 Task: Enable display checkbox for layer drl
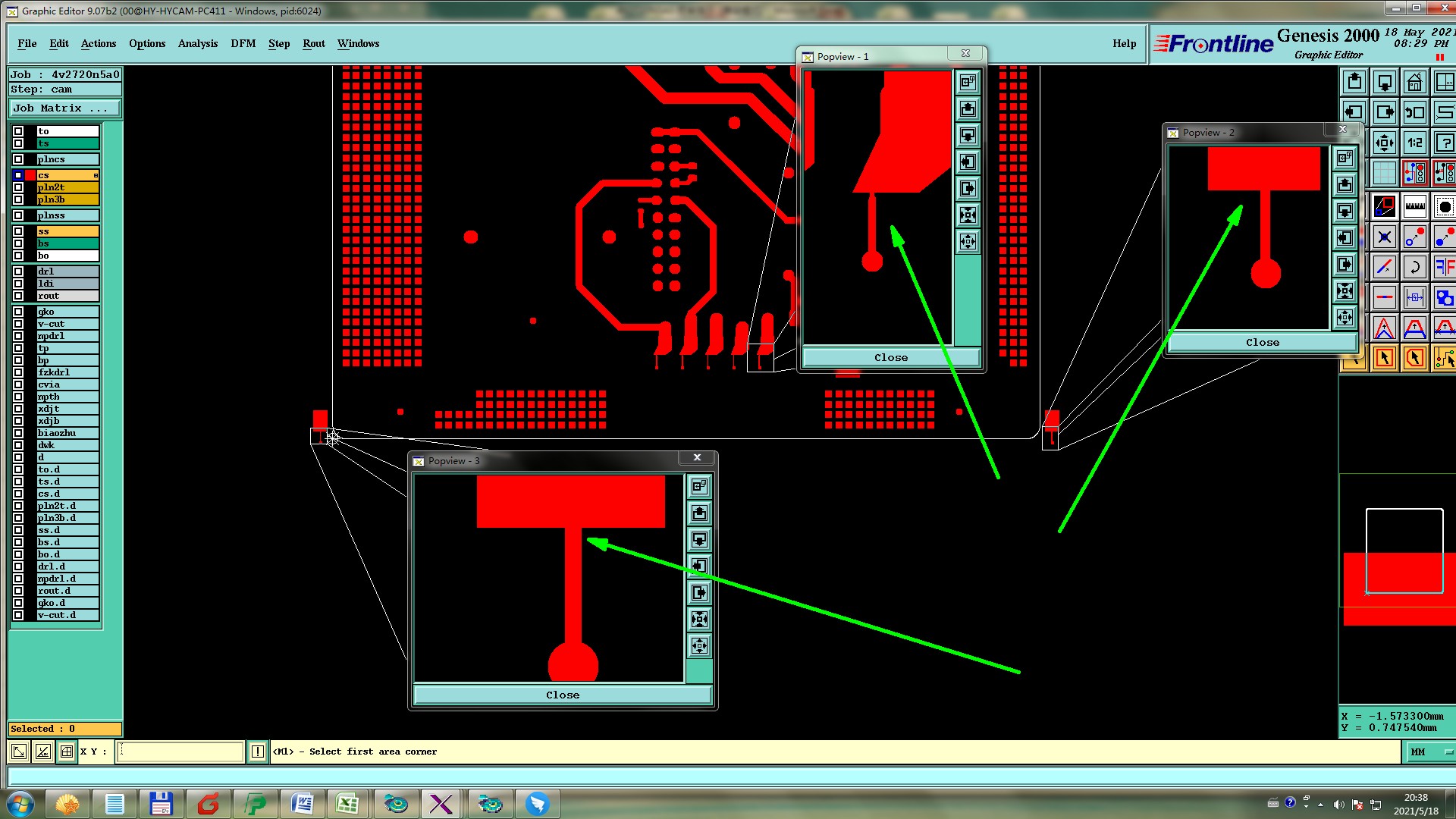[x=18, y=271]
